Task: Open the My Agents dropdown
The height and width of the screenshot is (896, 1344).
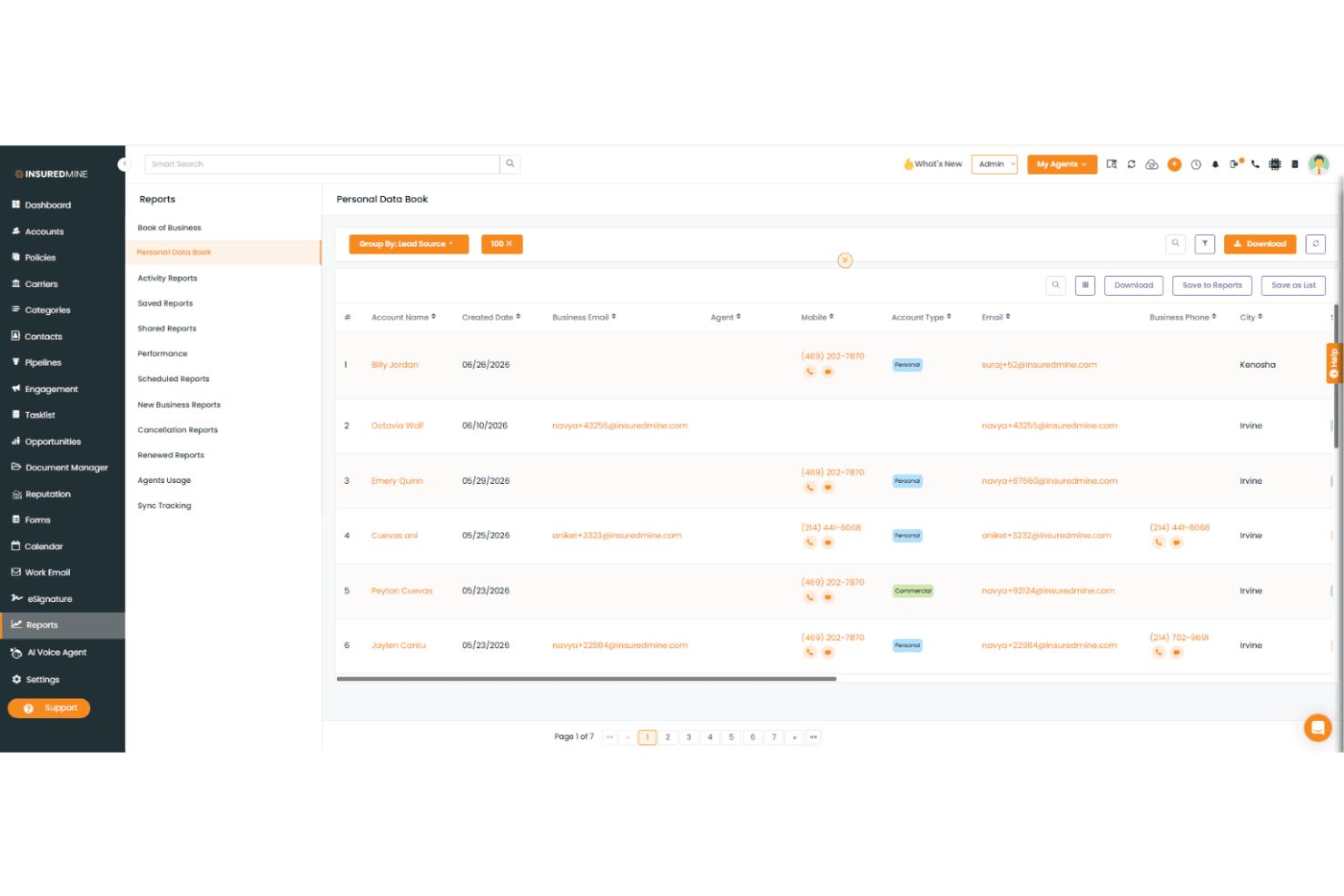Action: [x=1062, y=164]
